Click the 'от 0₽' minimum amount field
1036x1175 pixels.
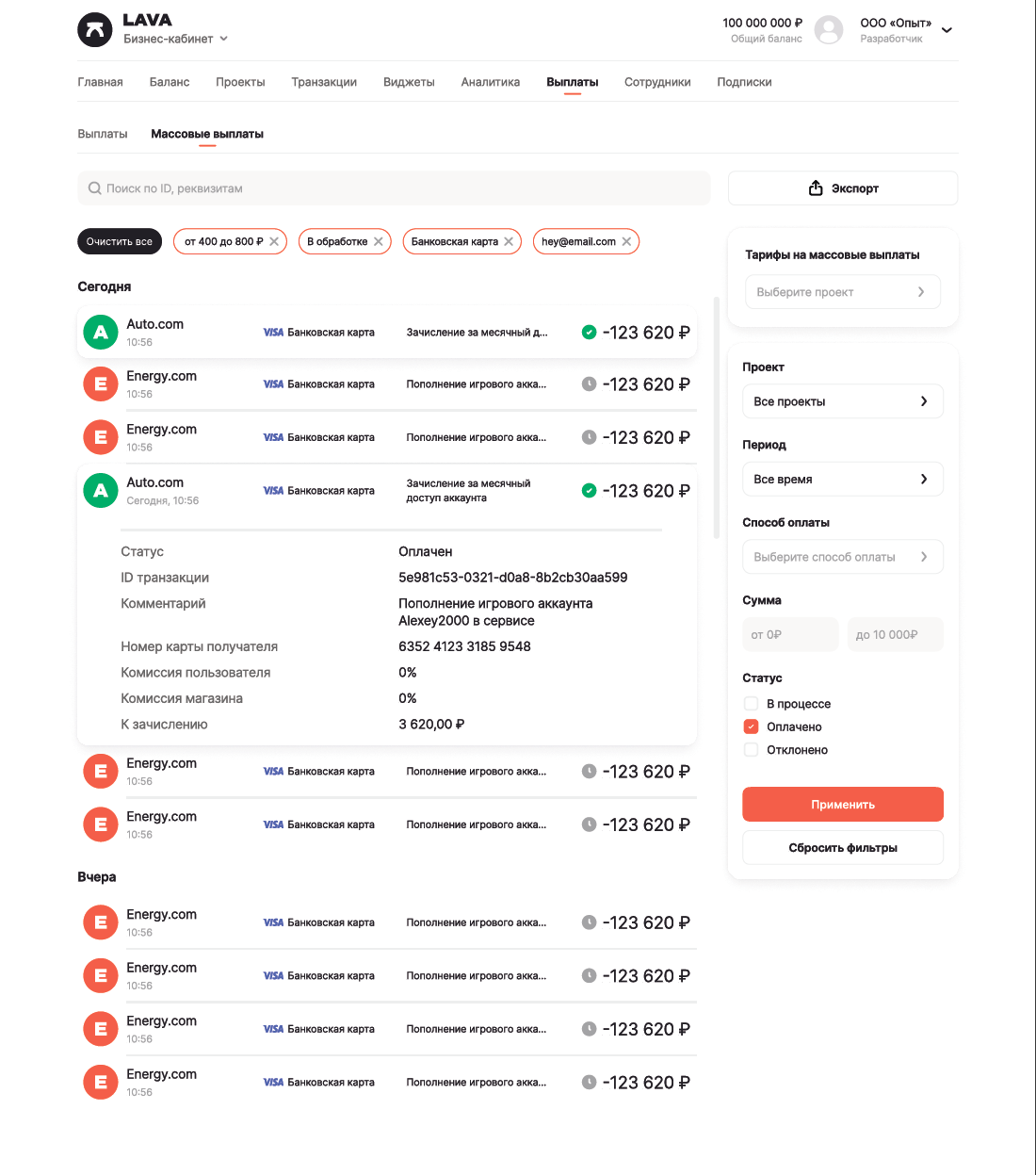789,635
